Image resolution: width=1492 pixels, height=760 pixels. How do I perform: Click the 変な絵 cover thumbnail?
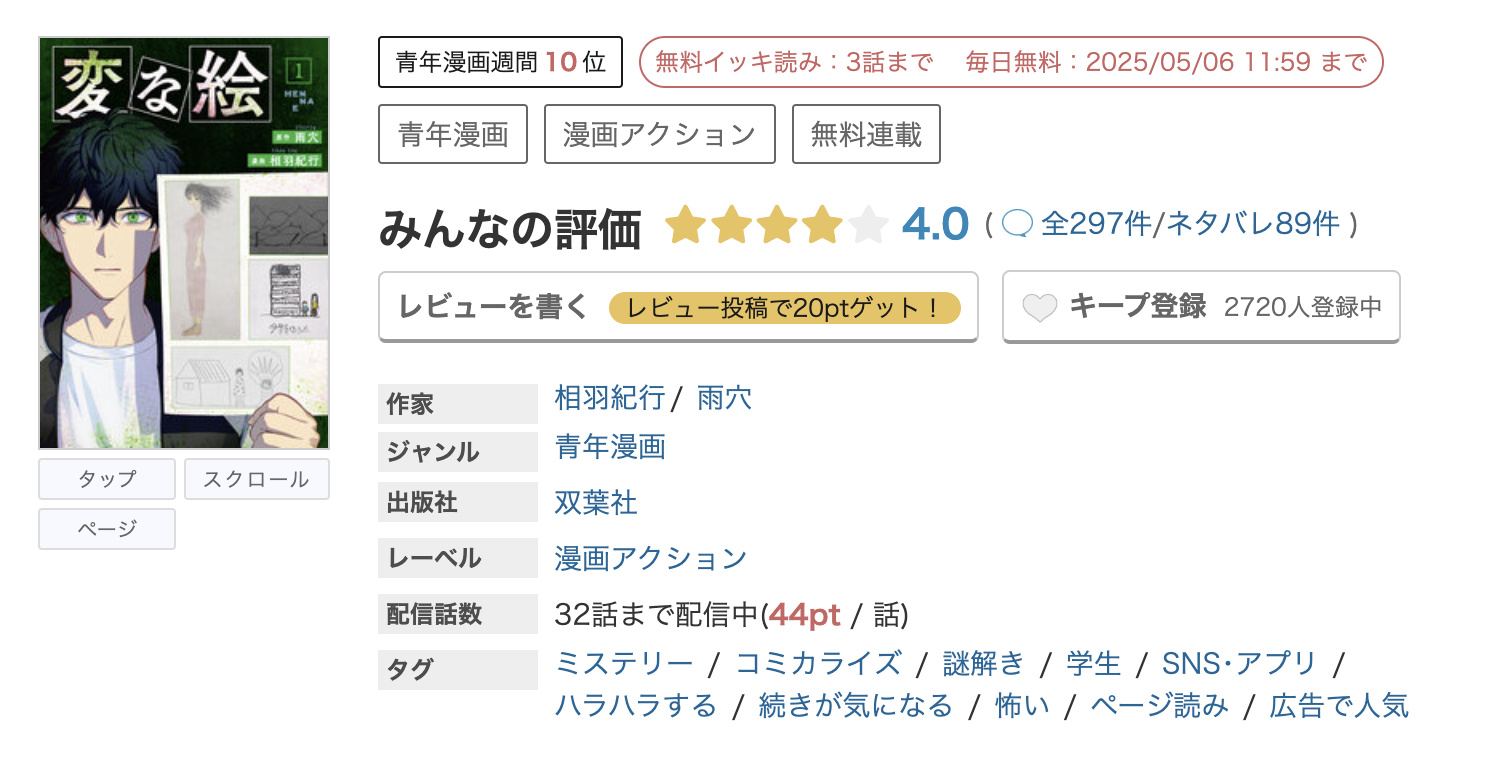(x=183, y=242)
